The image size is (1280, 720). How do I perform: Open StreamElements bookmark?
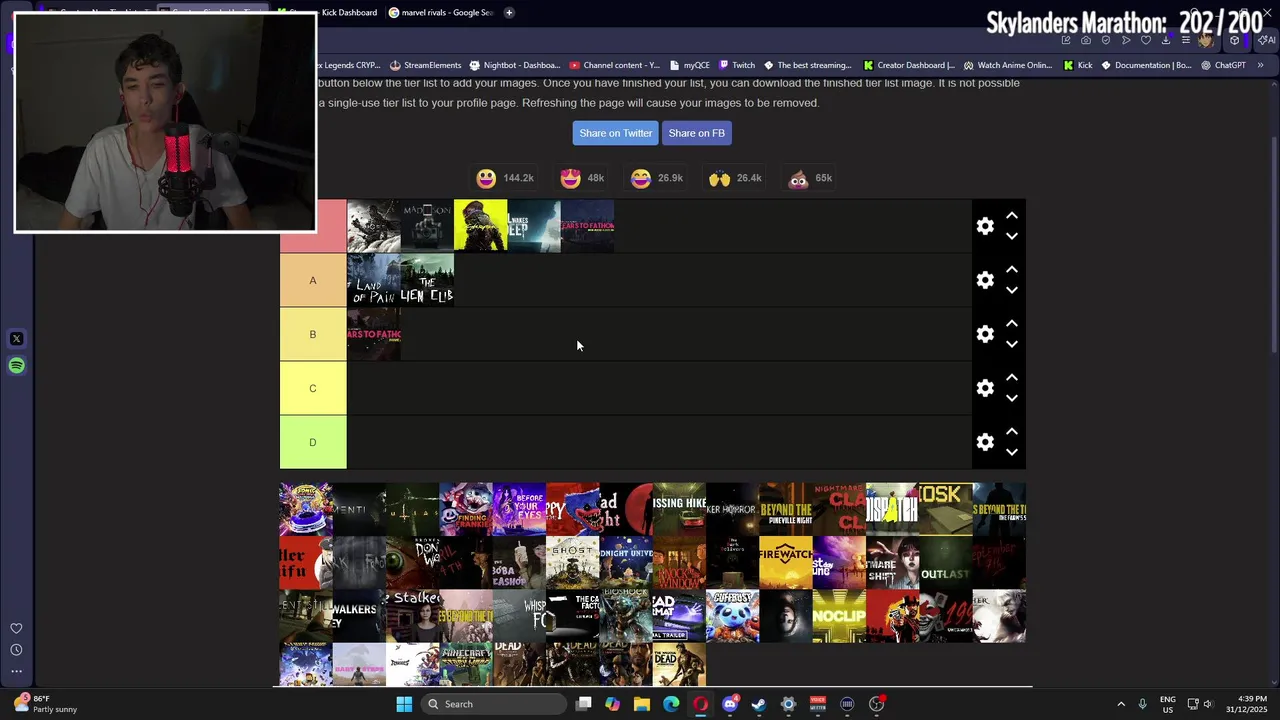(x=424, y=65)
